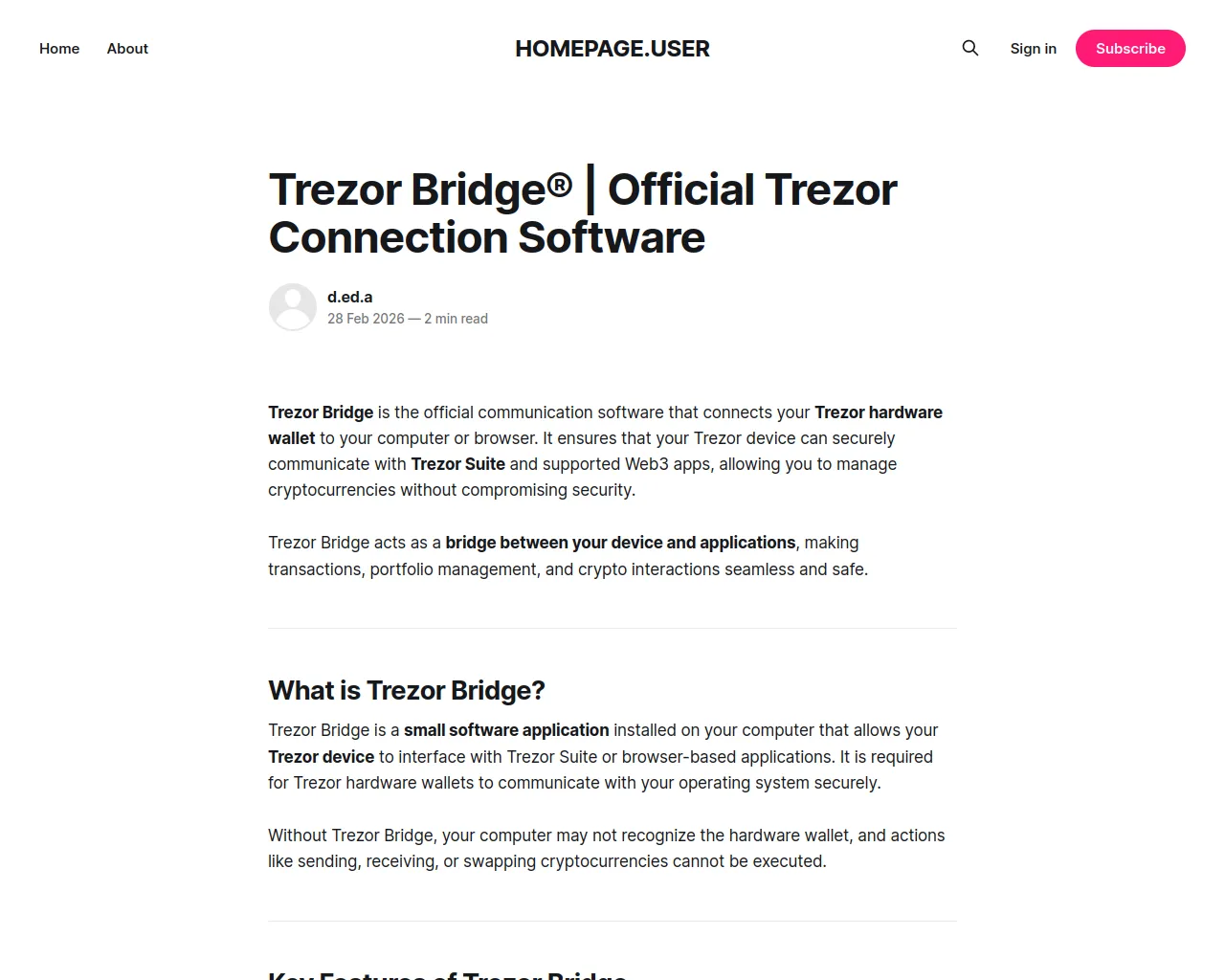Click the 2 min read label
The width and height of the screenshot is (1225, 980).
pyautogui.click(x=457, y=319)
